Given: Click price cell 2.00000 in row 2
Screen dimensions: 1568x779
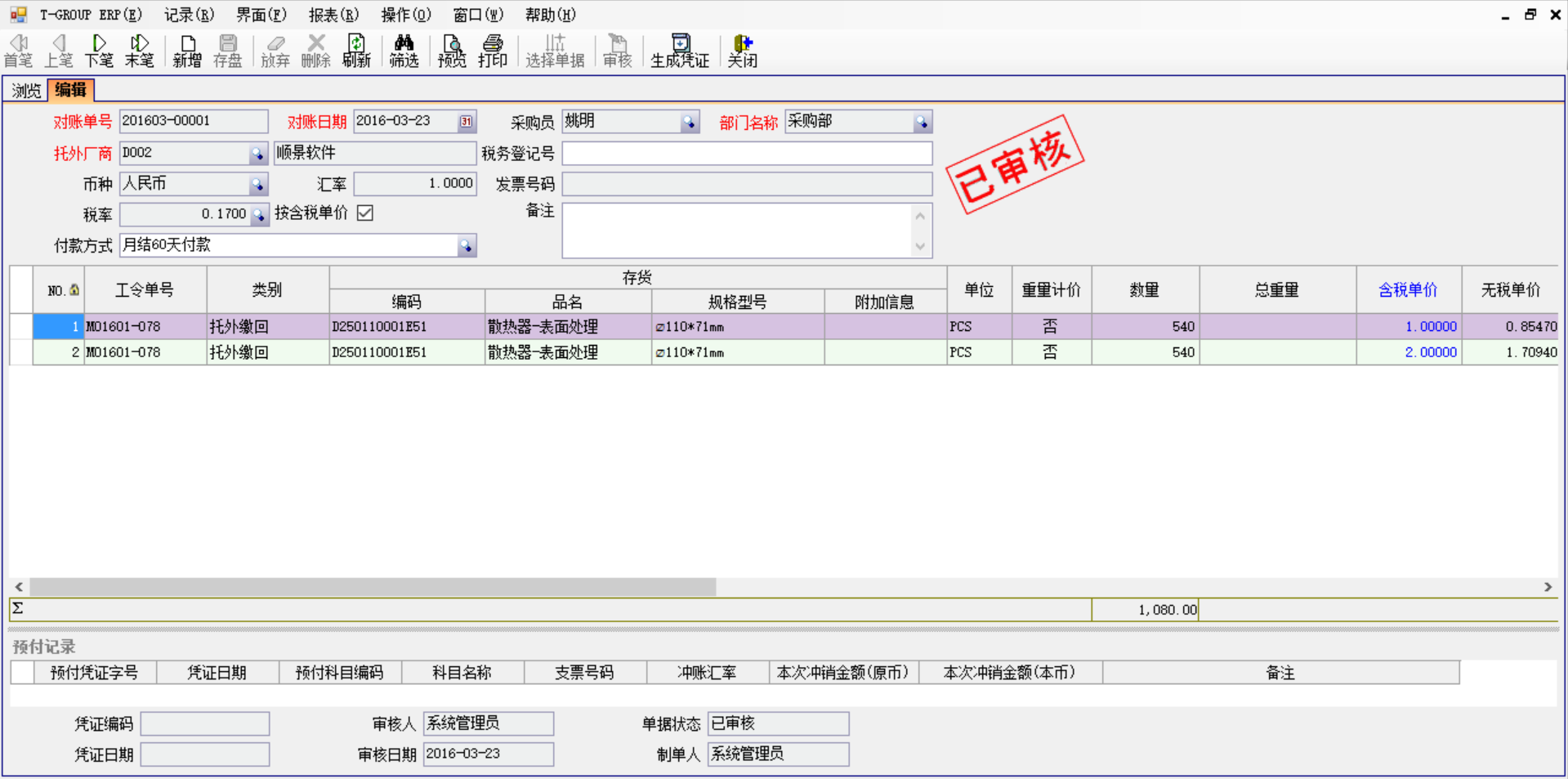Looking at the screenshot, I should coord(1409,352).
